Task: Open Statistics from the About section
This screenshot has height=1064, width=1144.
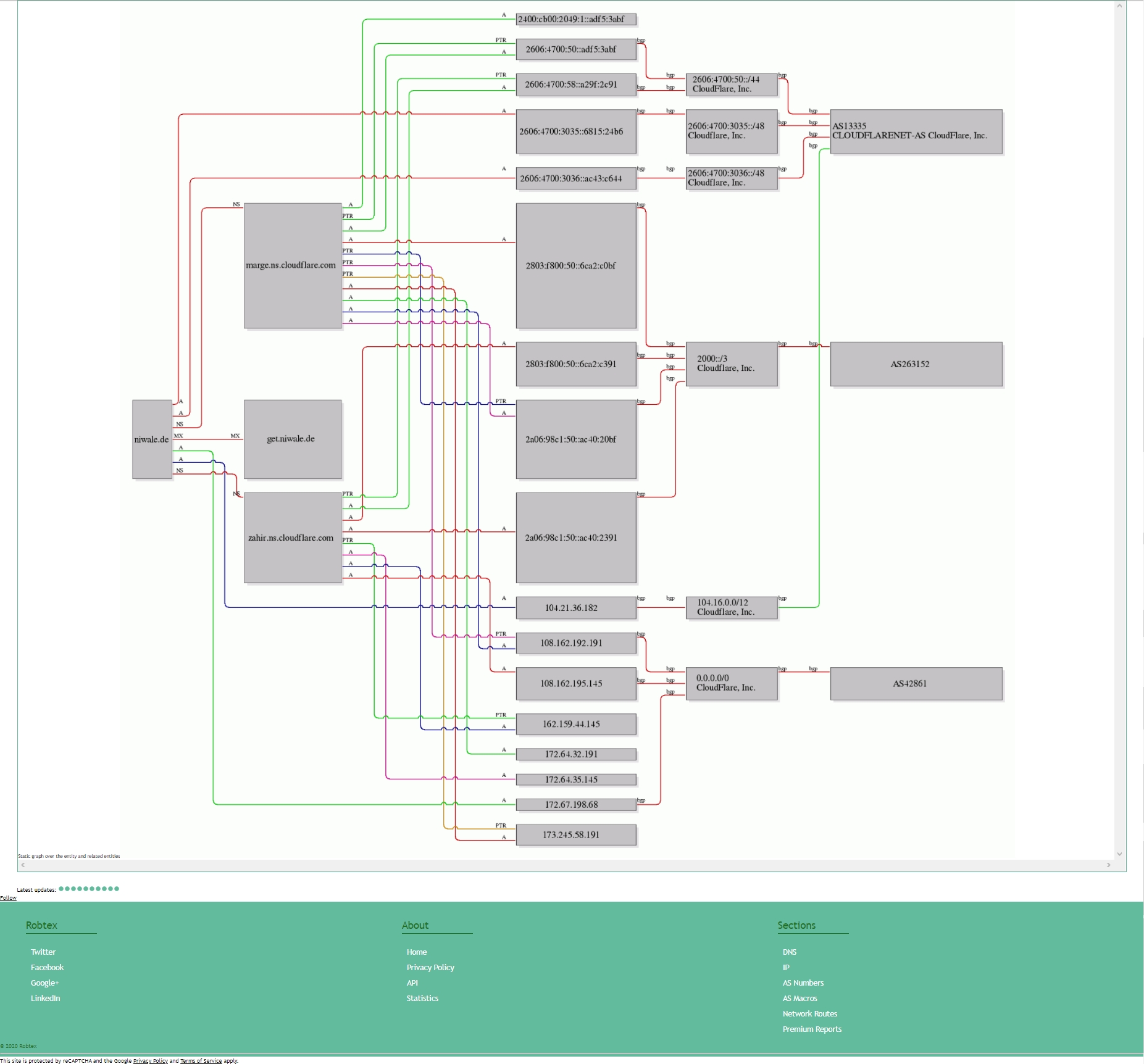Action: 422,999
